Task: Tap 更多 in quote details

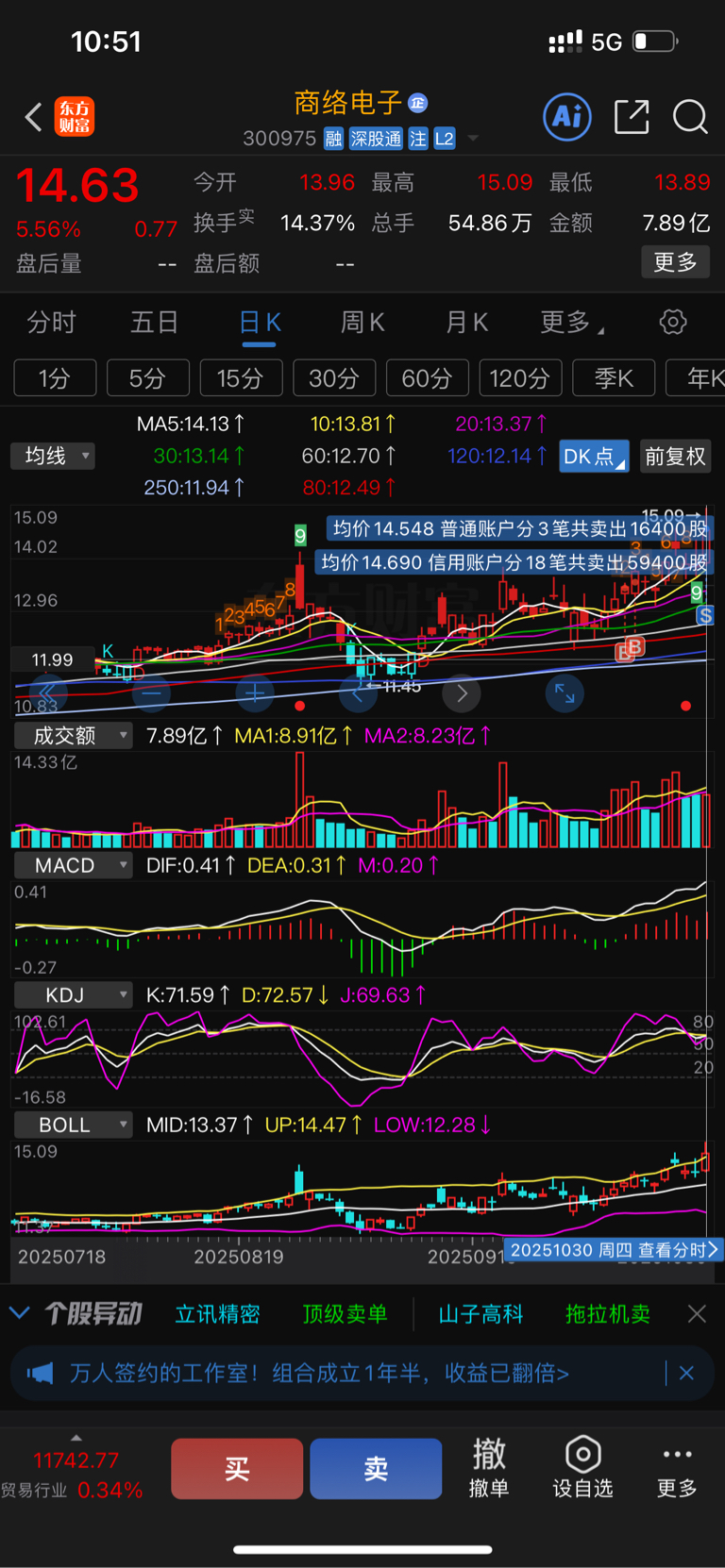Action: [x=675, y=262]
